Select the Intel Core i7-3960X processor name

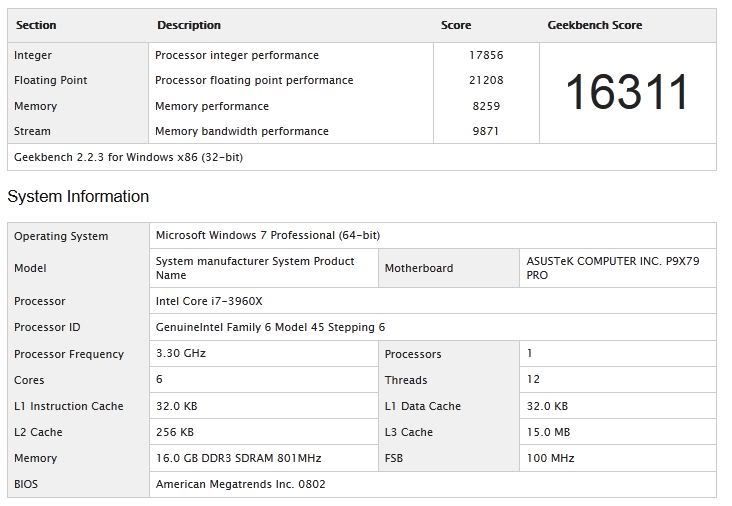point(209,301)
